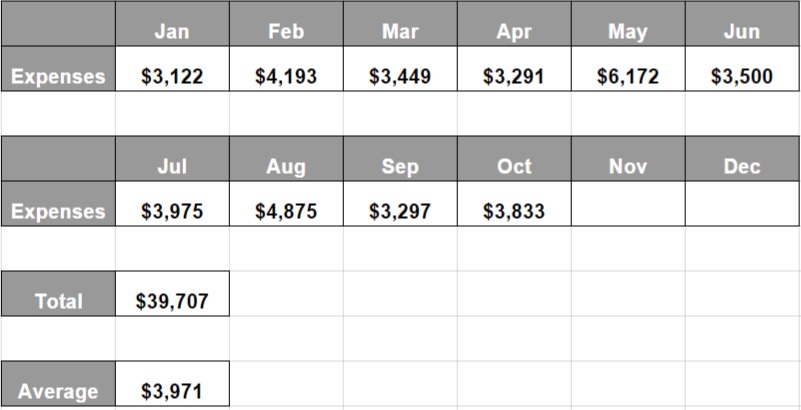Select the Average label cell
Viewport: 801px width, 410px height.
pos(58,383)
